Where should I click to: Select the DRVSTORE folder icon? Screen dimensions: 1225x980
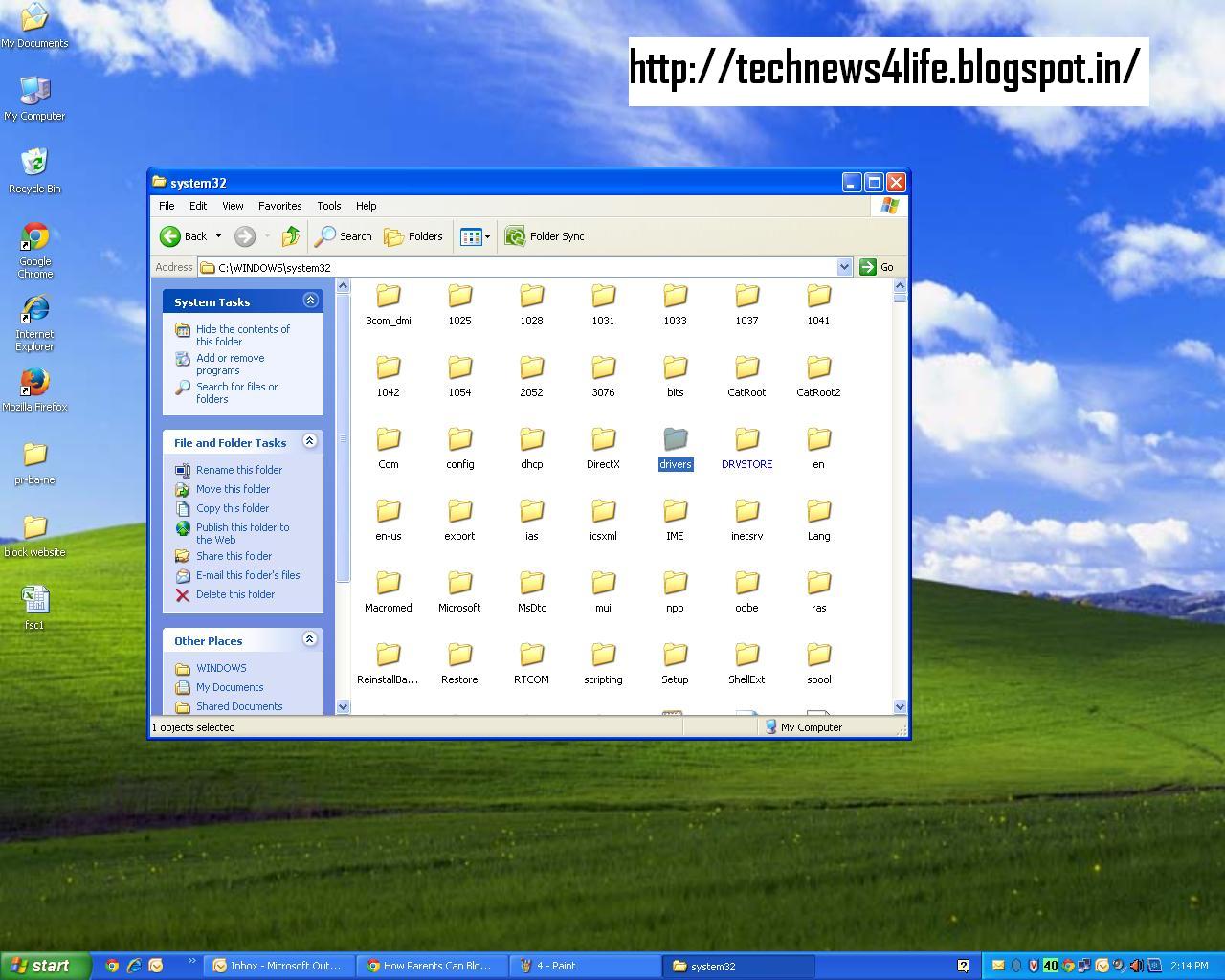tap(747, 439)
